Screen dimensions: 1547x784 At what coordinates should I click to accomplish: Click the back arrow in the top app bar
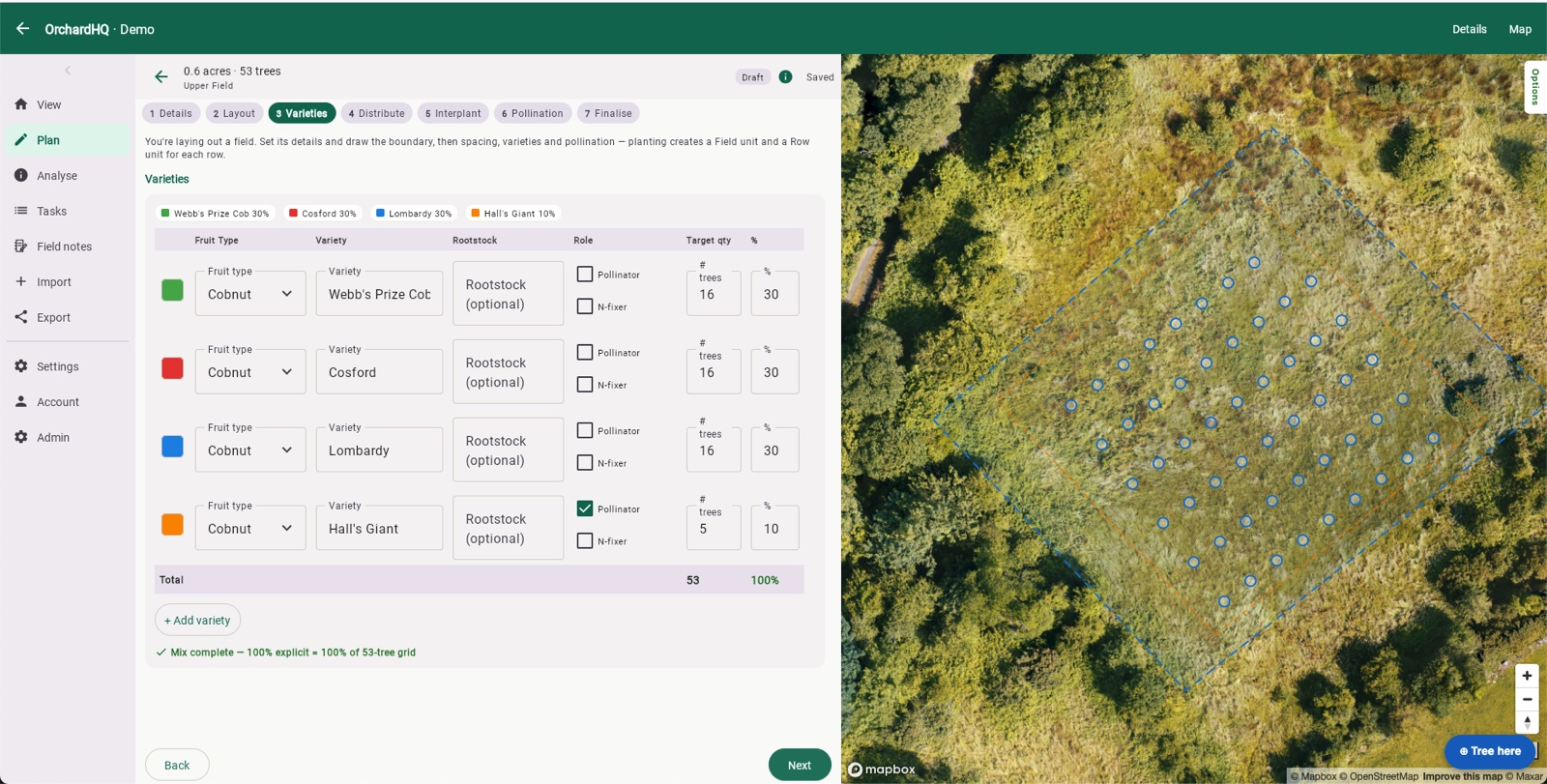pyautogui.click(x=22, y=28)
